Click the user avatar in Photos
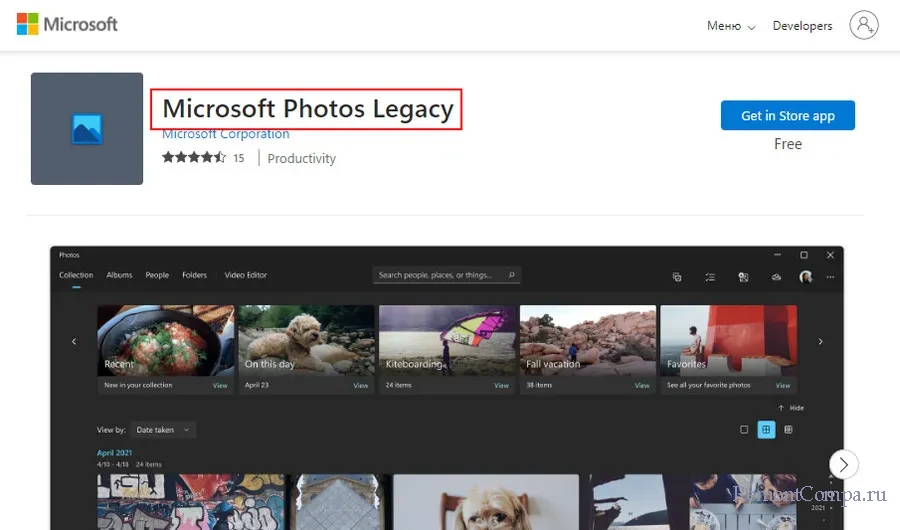 (x=806, y=277)
